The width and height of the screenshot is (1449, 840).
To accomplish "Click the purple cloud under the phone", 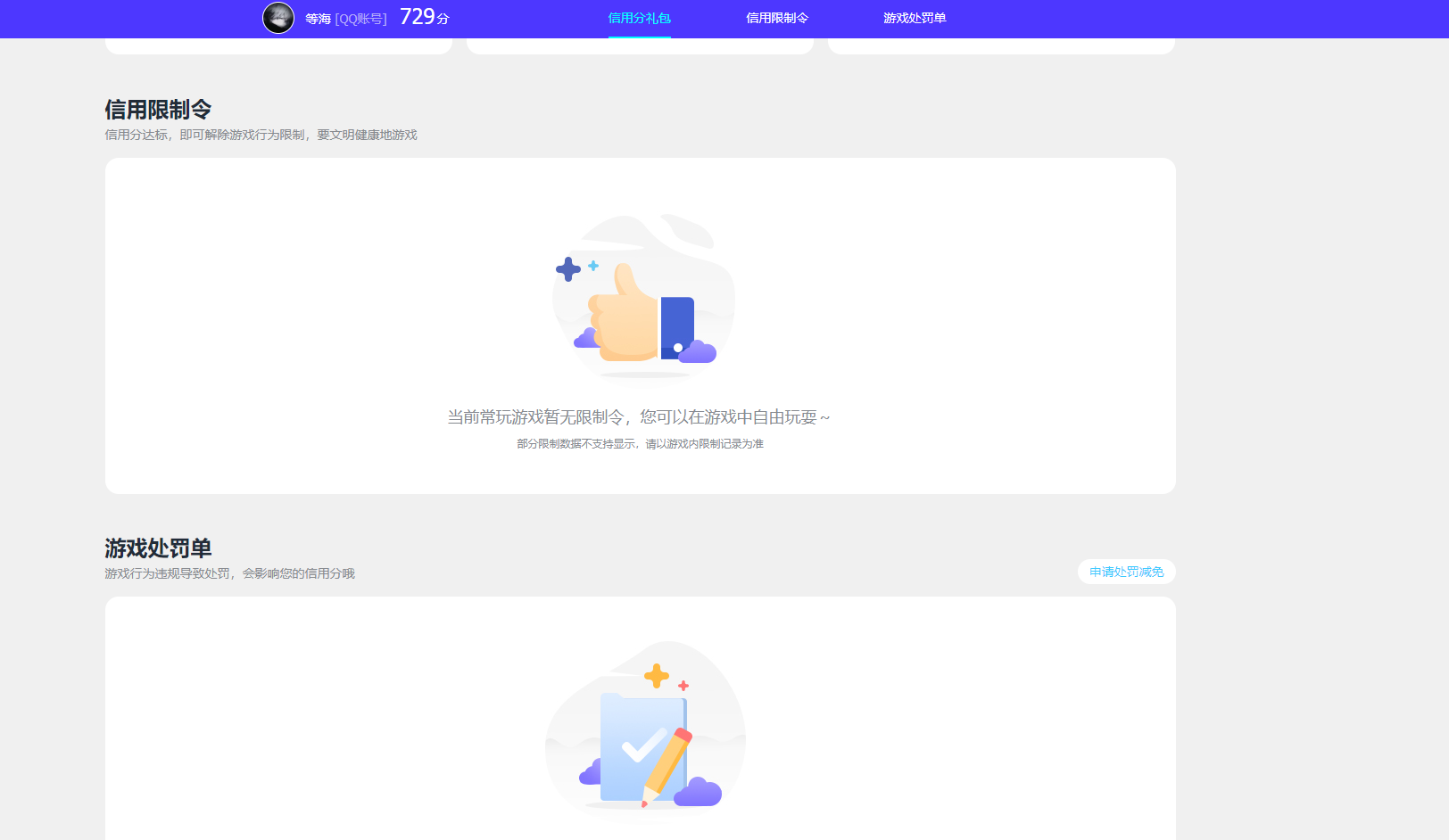I will [x=699, y=353].
